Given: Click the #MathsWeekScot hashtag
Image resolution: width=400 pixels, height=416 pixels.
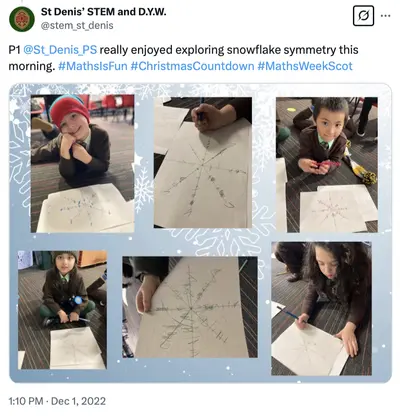Looking at the screenshot, I should (305, 66).
